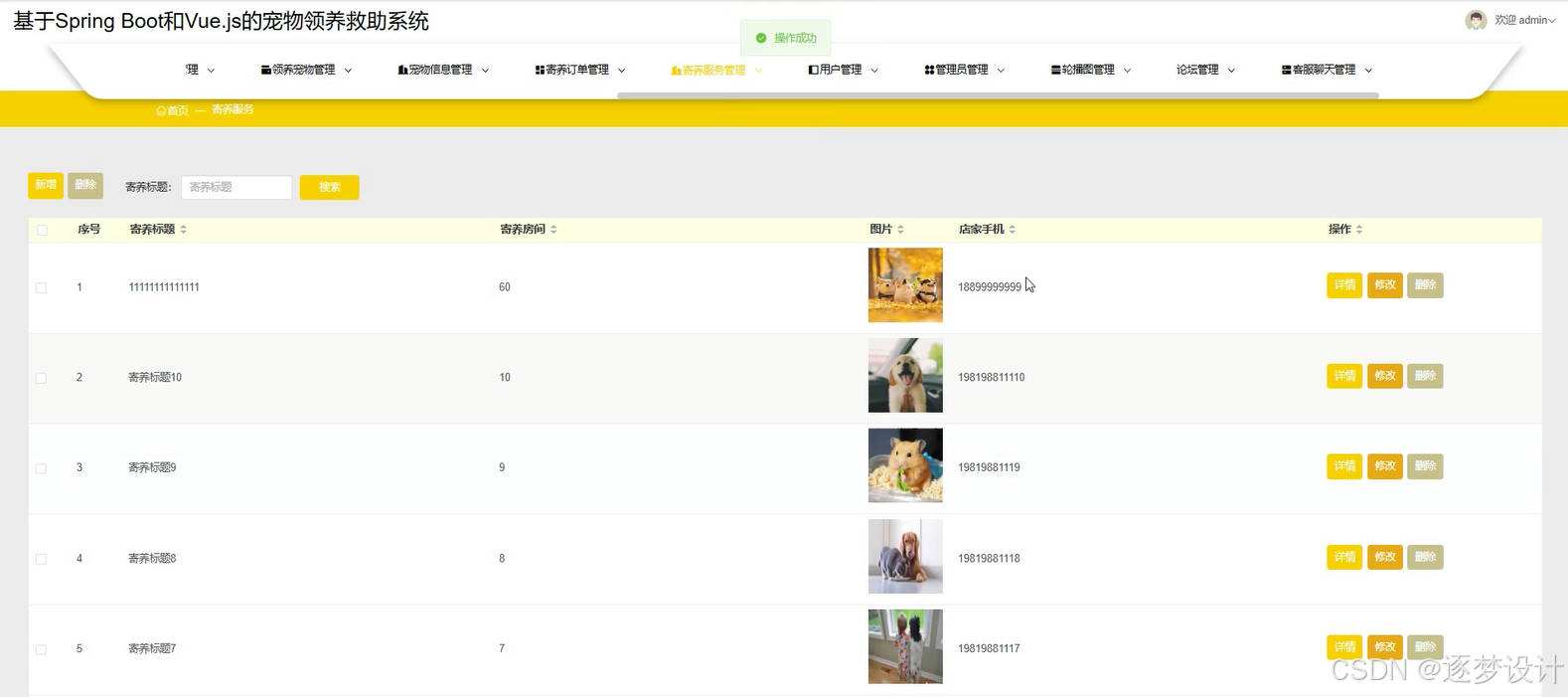
Task: Open the 宠物信息管理 menu
Action: [x=443, y=70]
